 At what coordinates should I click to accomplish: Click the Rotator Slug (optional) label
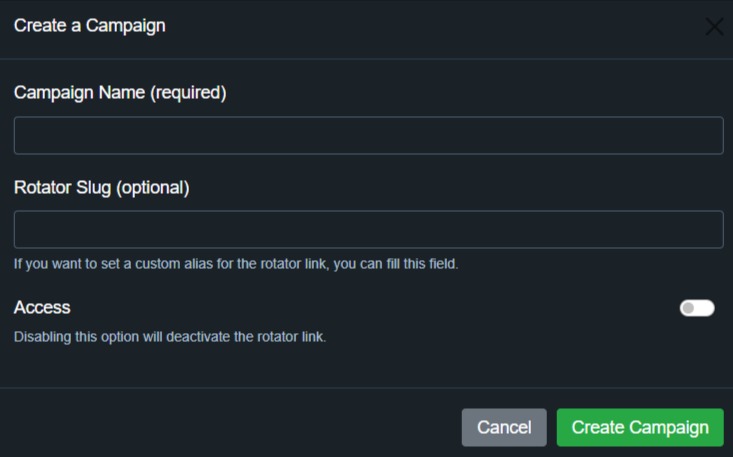point(101,187)
